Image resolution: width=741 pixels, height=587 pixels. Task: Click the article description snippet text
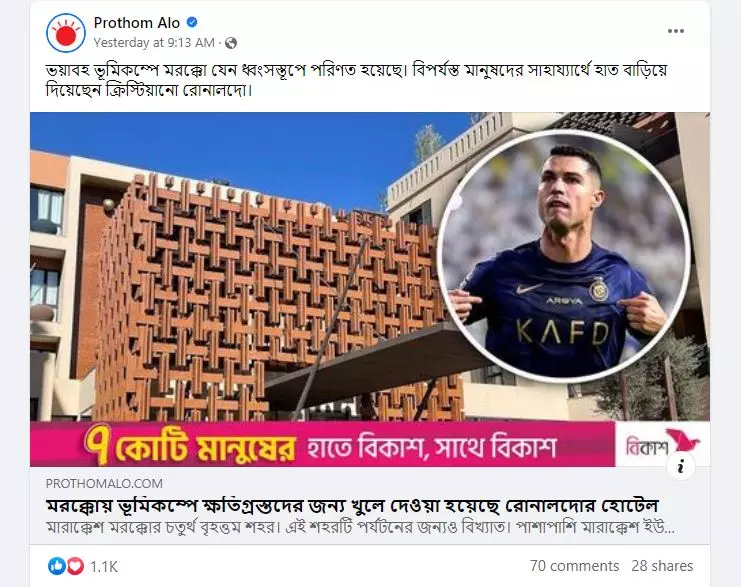[x=360, y=527]
